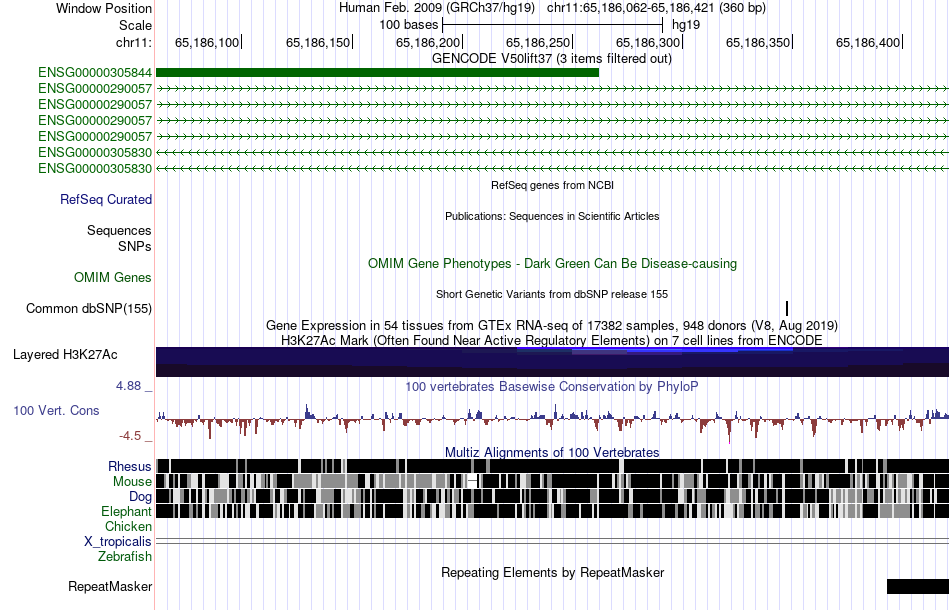Click the 65,186,150 ruler position
The image size is (950, 610).
point(318,42)
